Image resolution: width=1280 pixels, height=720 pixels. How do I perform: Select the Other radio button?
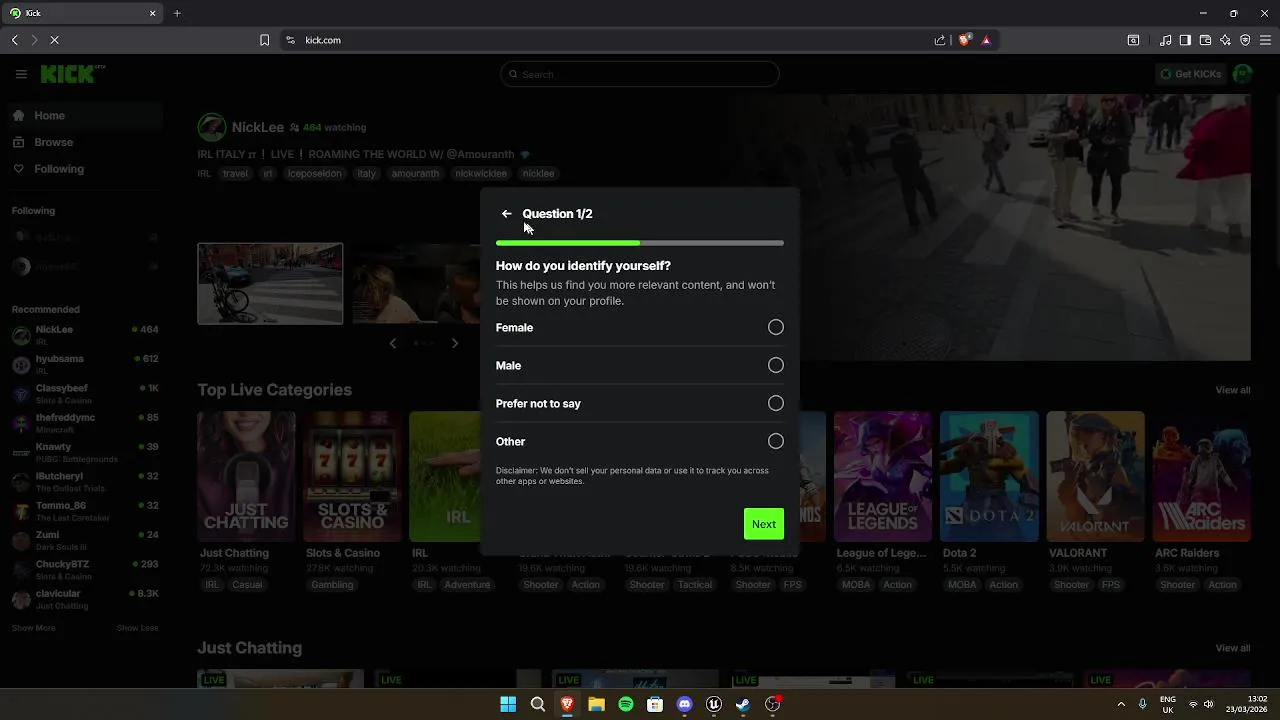coord(776,441)
